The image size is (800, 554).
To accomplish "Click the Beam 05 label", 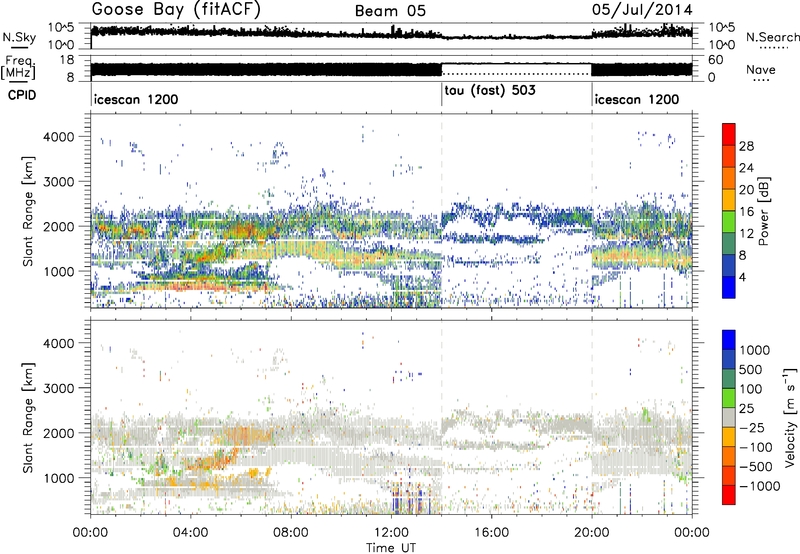I will coord(390,11).
